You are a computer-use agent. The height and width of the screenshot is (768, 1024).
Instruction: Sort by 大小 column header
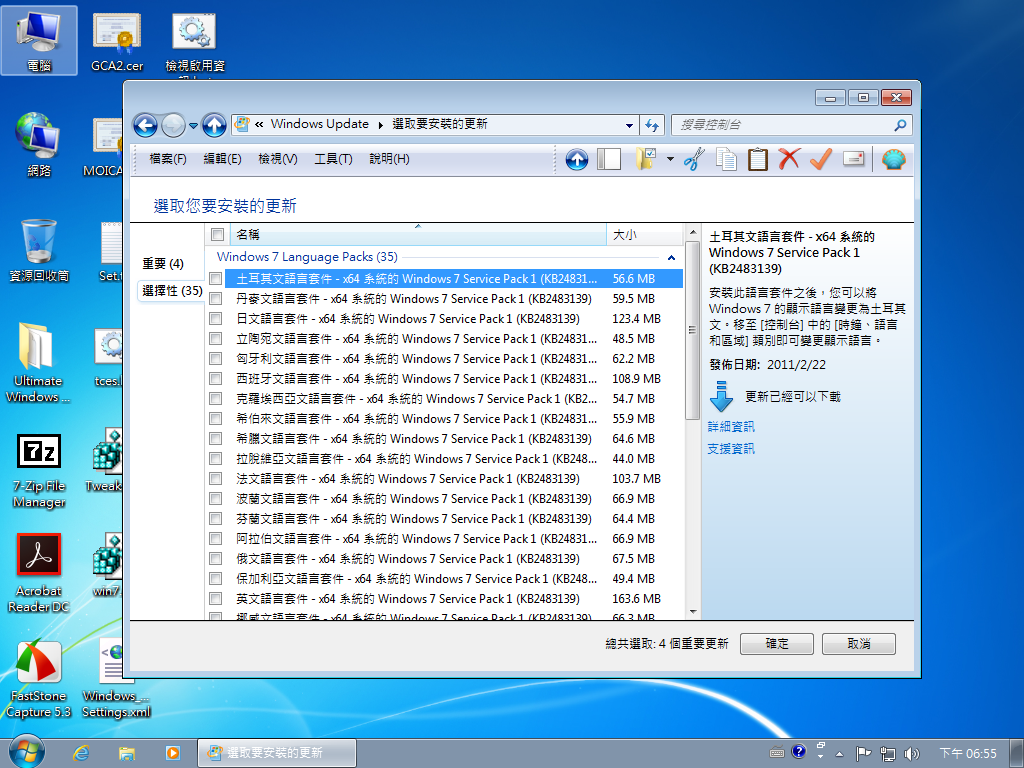click(645, 234)
